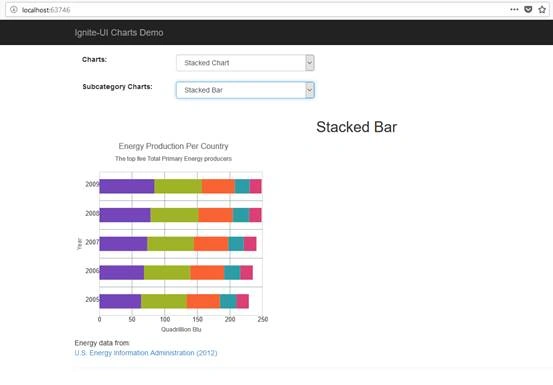
Task: Click the Year axis title
Action: coord(79,244)
